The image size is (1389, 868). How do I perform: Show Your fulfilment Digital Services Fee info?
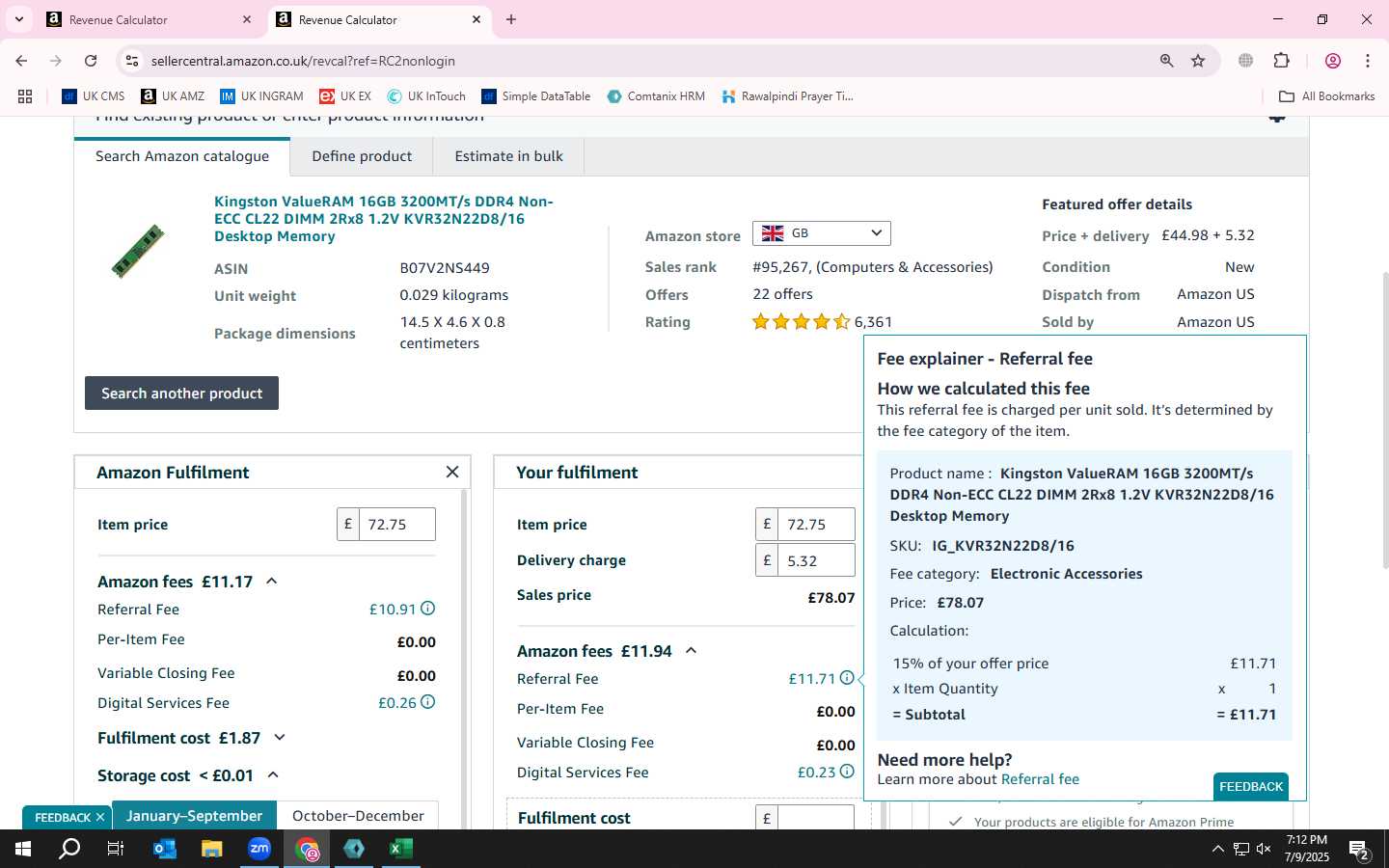pyautogui.click(x=846, y=772)
